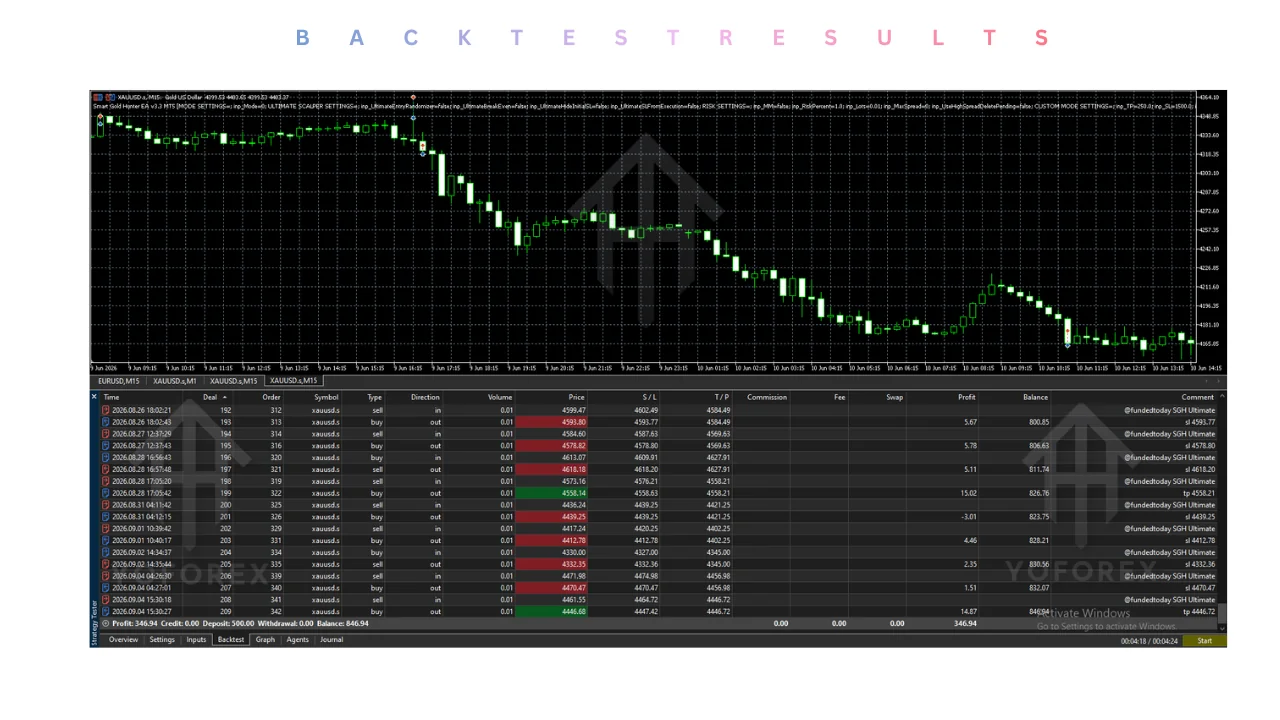Select the green price cell 4446.68
Screen dimensions: 1280x720
pos(552,611)
